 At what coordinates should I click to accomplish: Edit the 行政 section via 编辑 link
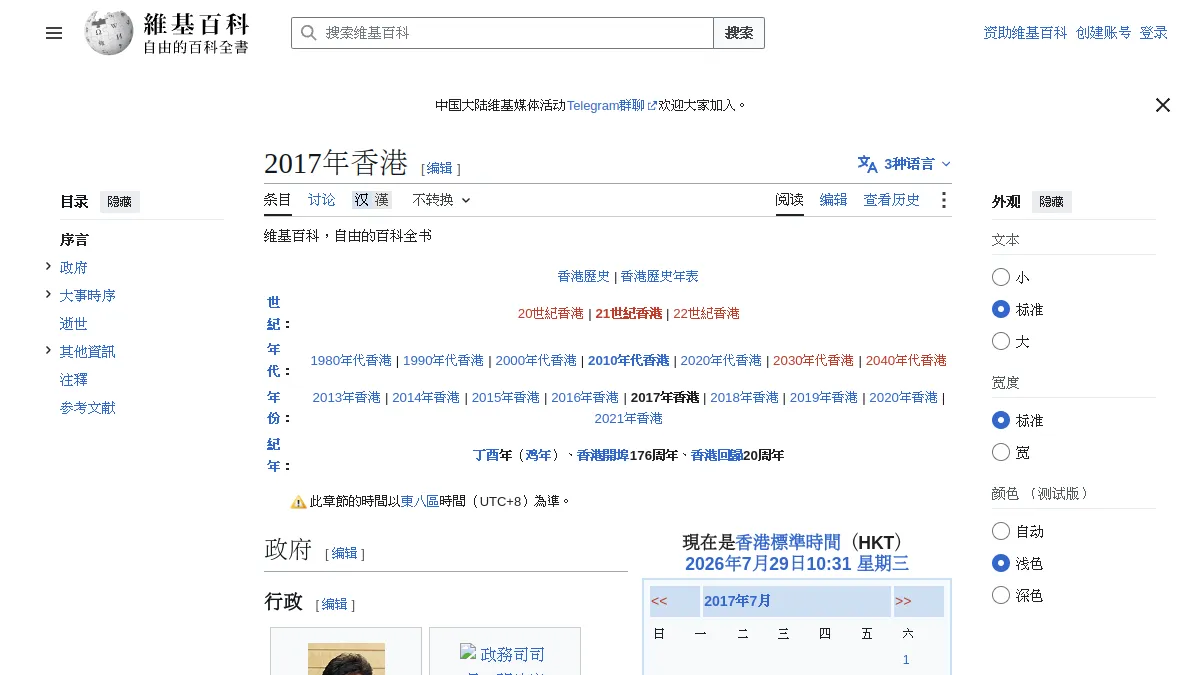(x=335, y=604)
